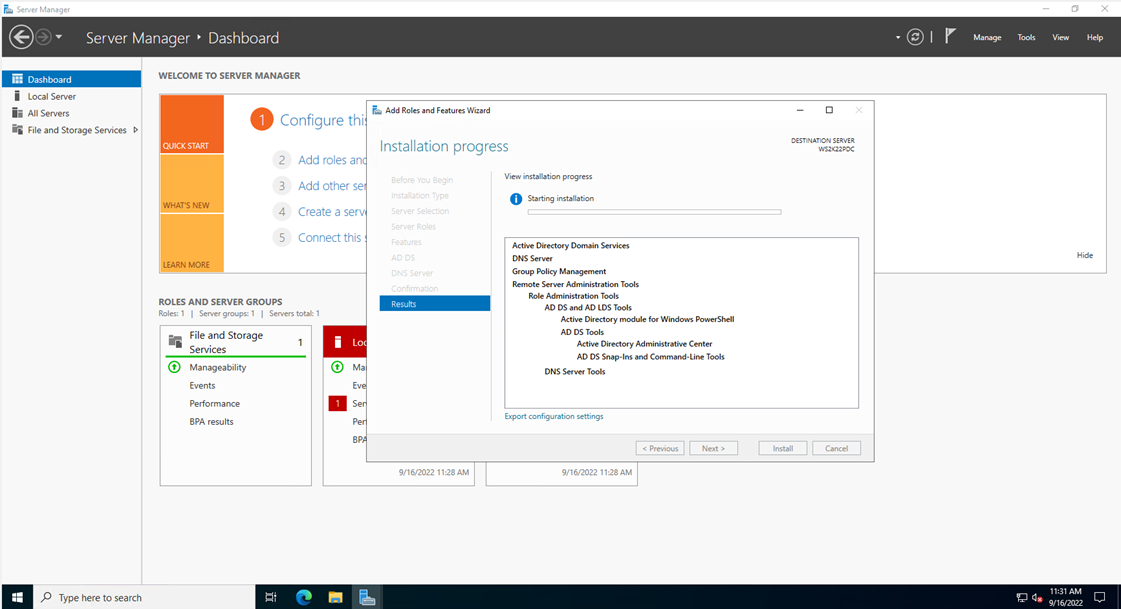Image resolution: width=1121 pixels, height=609 pixels.
Task: Select the All Servers sidebar icon
Action: click(x=17, y=112)
